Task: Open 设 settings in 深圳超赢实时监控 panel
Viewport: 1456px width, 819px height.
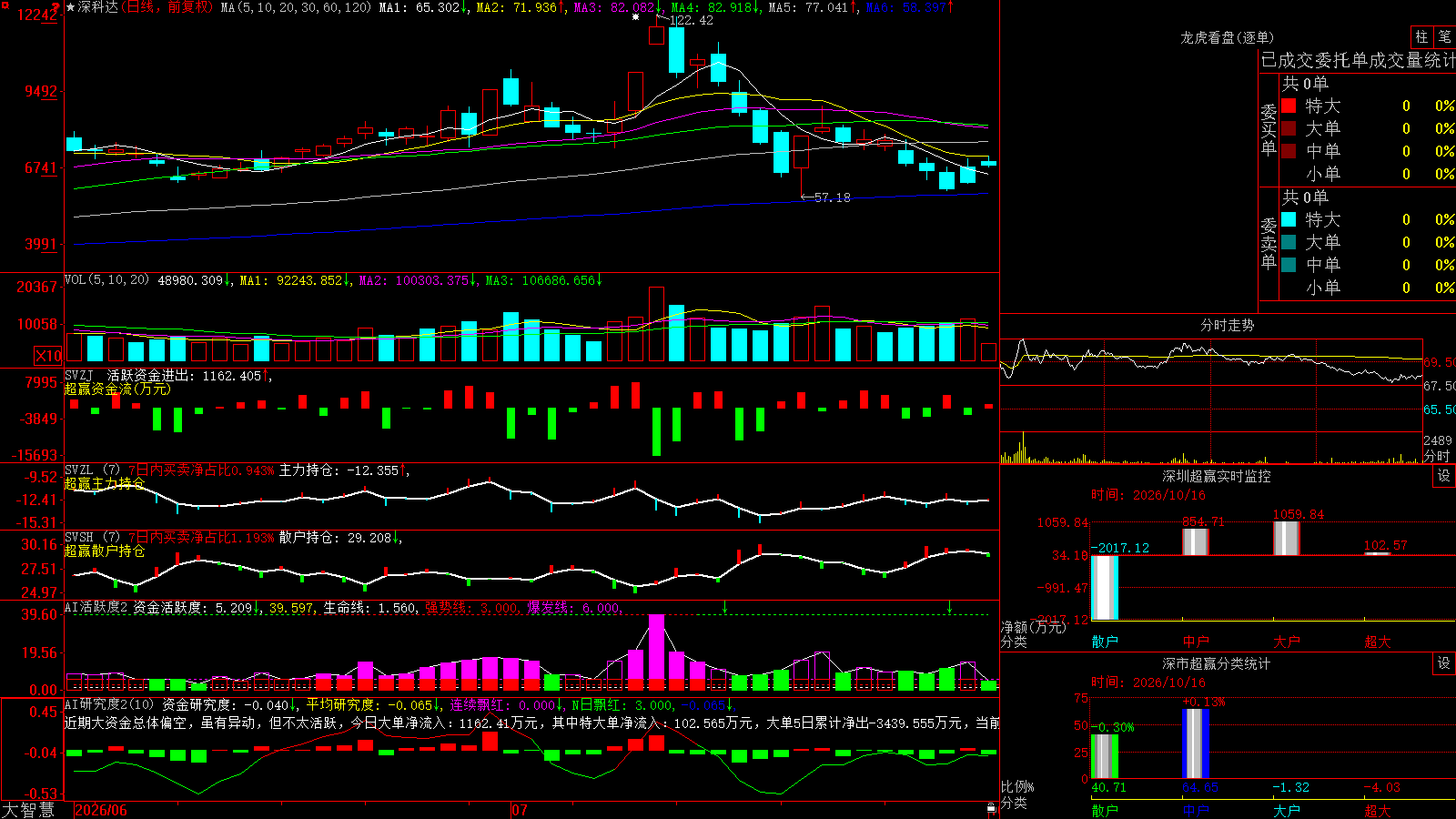Action: tap(1444, 476)
